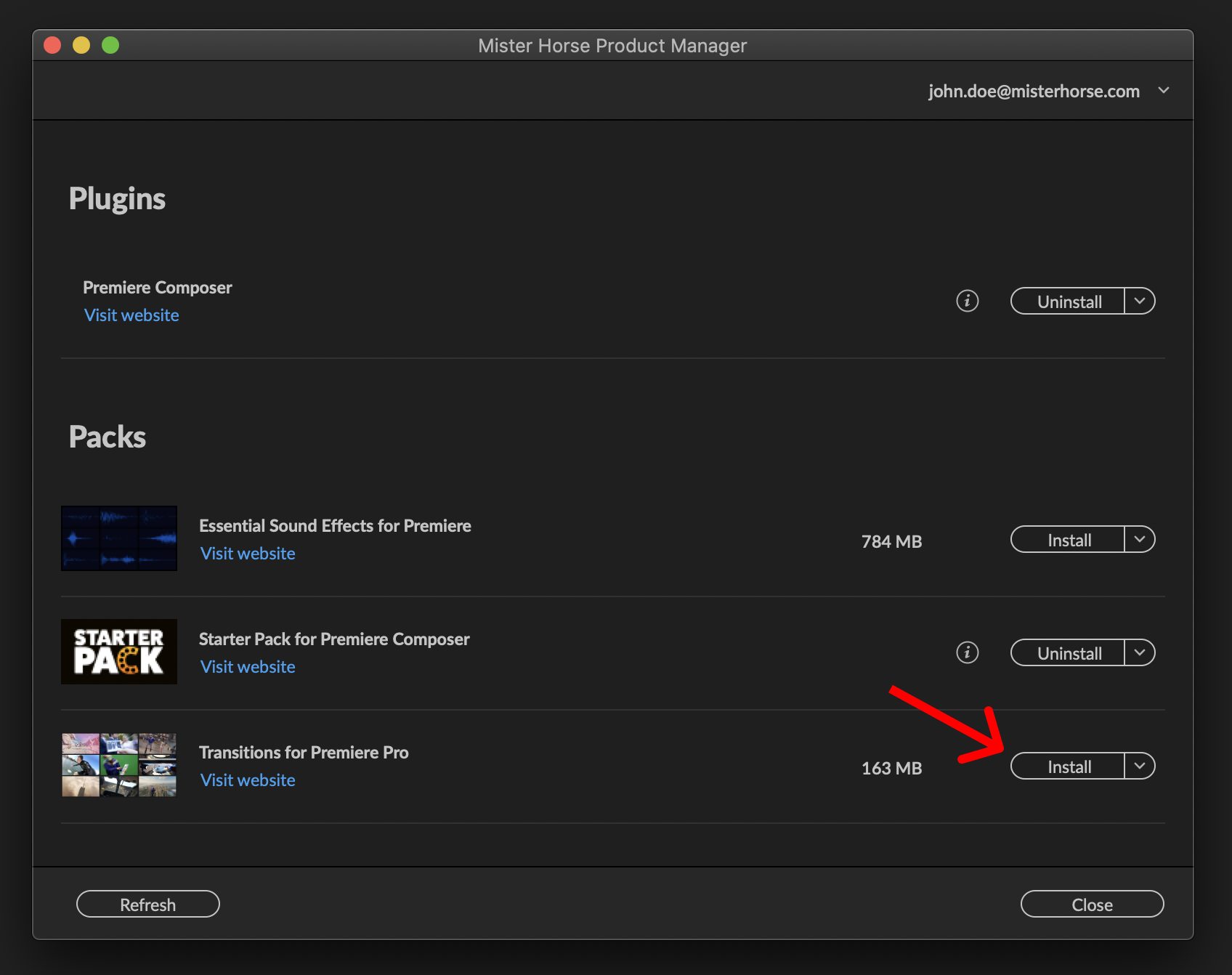
Task: Uninstall Starter Pack for Premiere Composer
Action: pos(1068,652)
